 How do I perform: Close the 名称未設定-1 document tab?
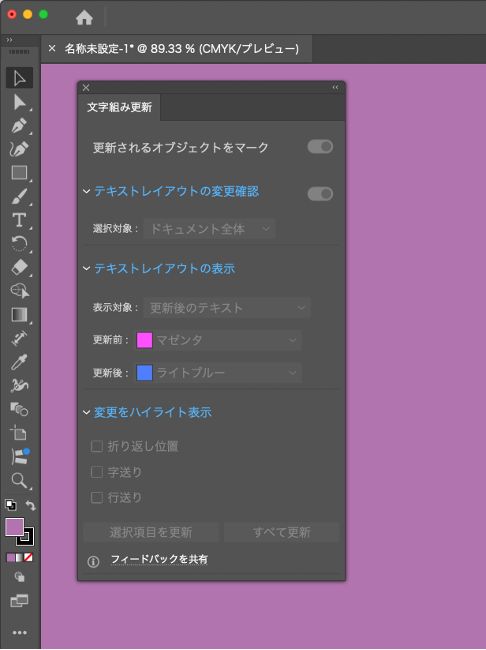click(52, 49)
